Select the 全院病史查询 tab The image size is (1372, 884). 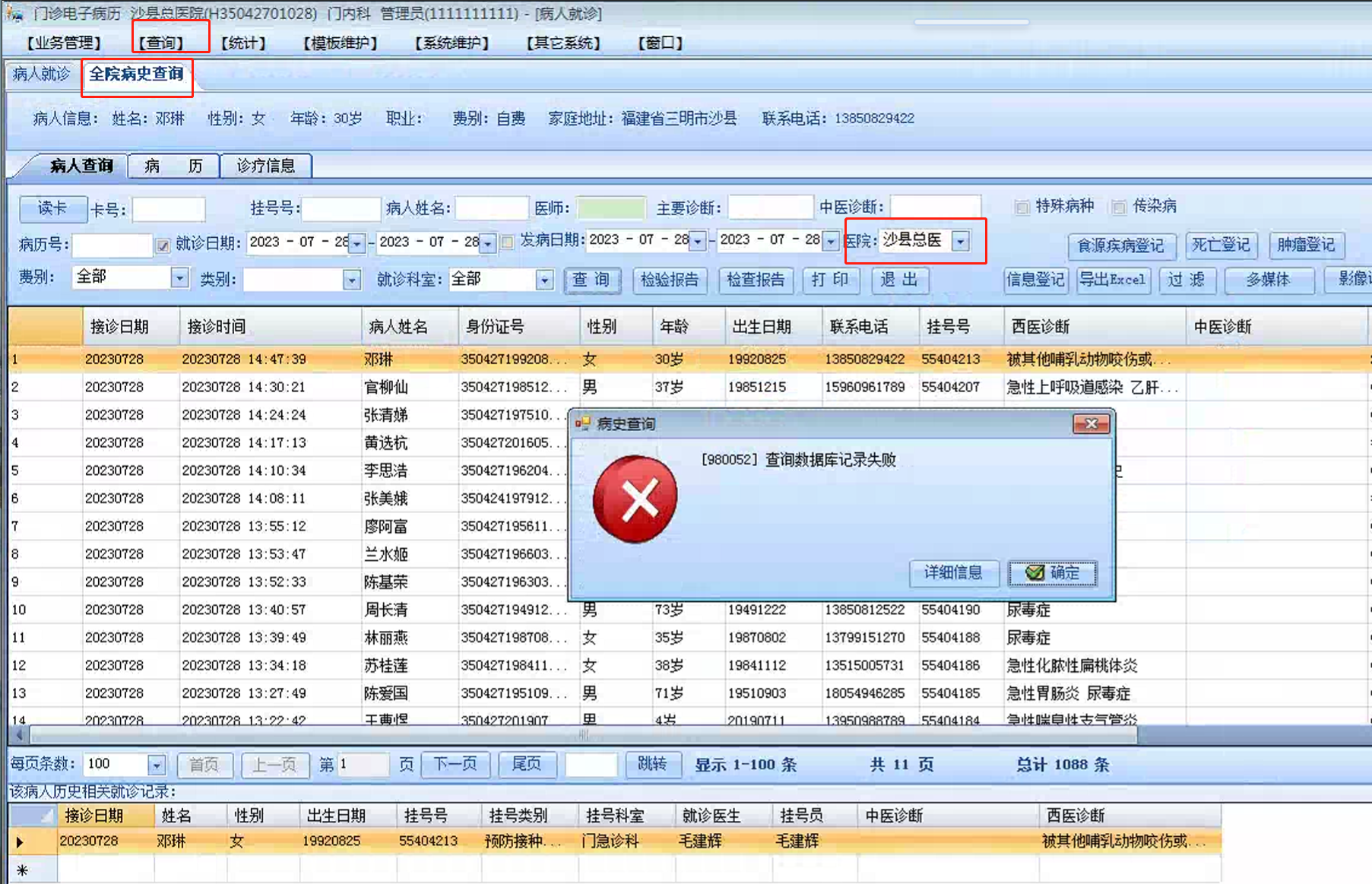click(137, 74)
